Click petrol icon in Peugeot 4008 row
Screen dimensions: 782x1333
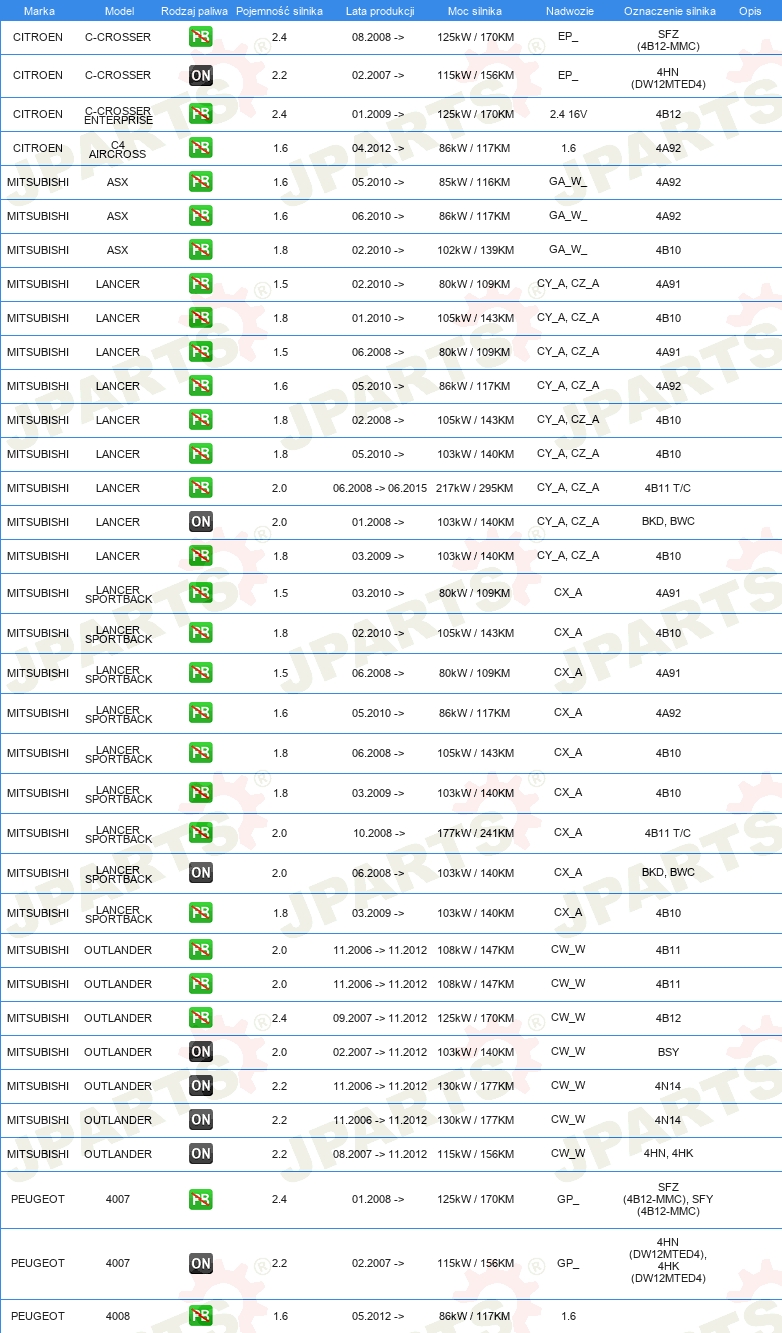pos(201,1316)
